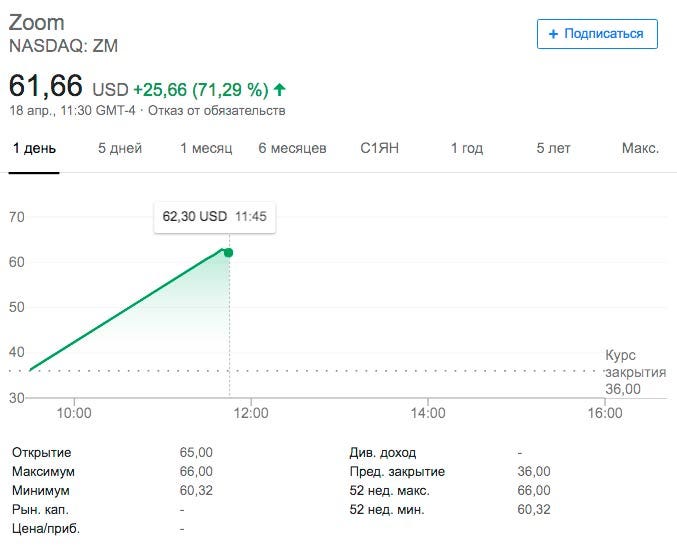Click the Див. доход label
The image size is (677, 547).
383,452
